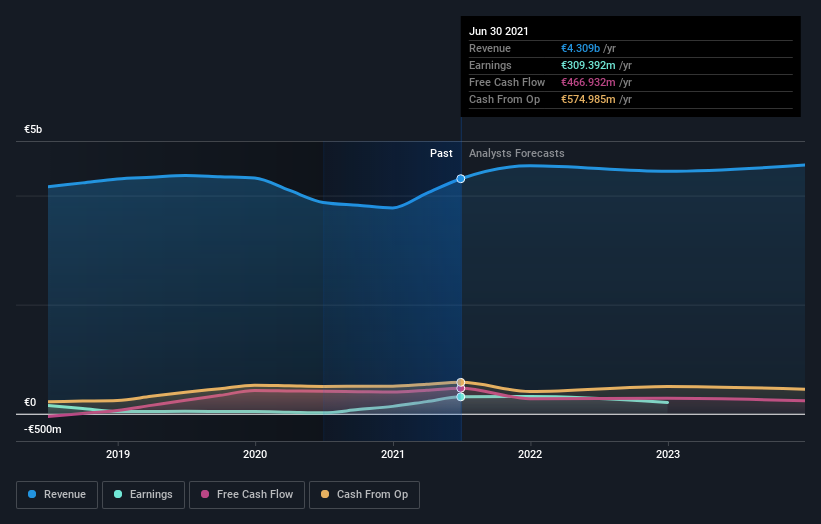Click the orange Cash From Op data marker
This screenshot has height=524, width=821.
click(x=461, y=382)
